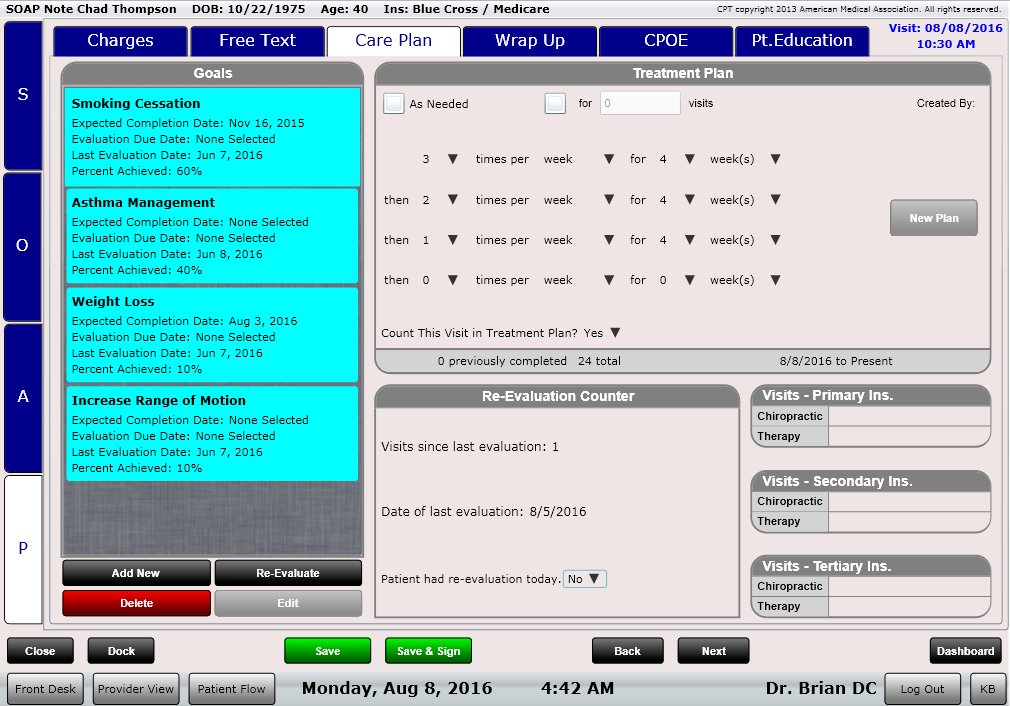The image size is (1010, 706).
Task: Log Out of the system
Action: tap(922, 689)
